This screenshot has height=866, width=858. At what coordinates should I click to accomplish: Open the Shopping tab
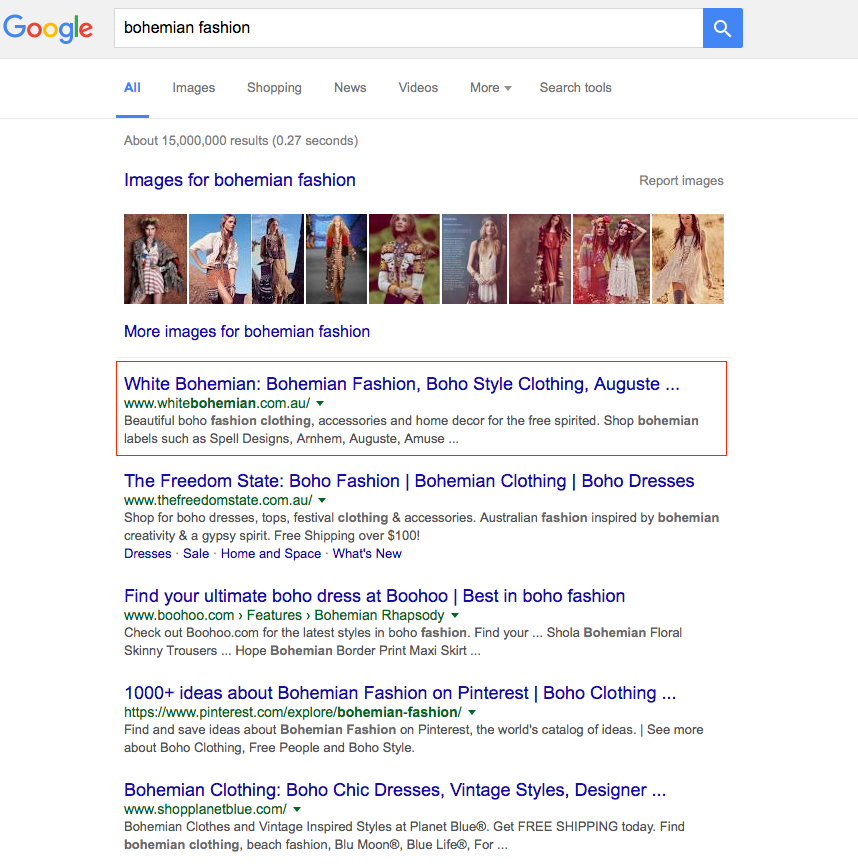click(274, 88)
